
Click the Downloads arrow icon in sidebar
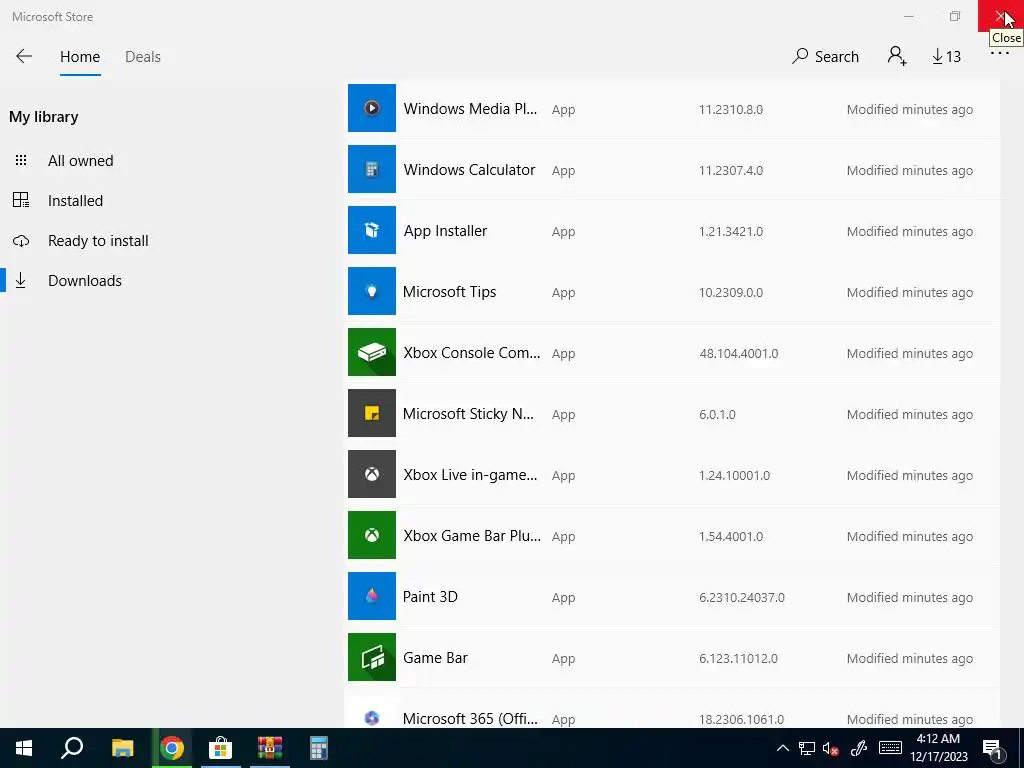(x=21, y=280)
